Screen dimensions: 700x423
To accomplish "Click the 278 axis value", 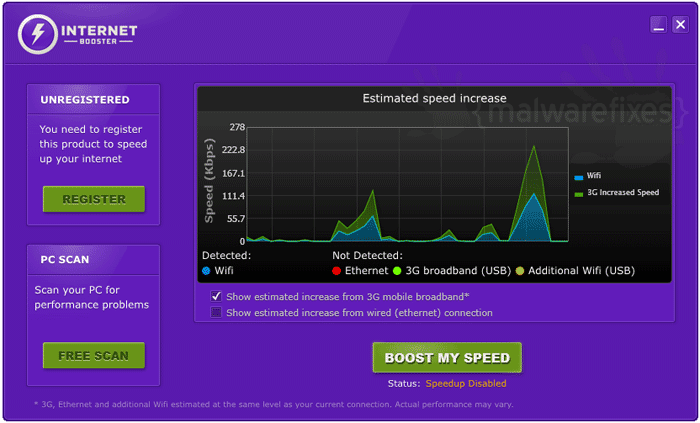I will 237,128.
